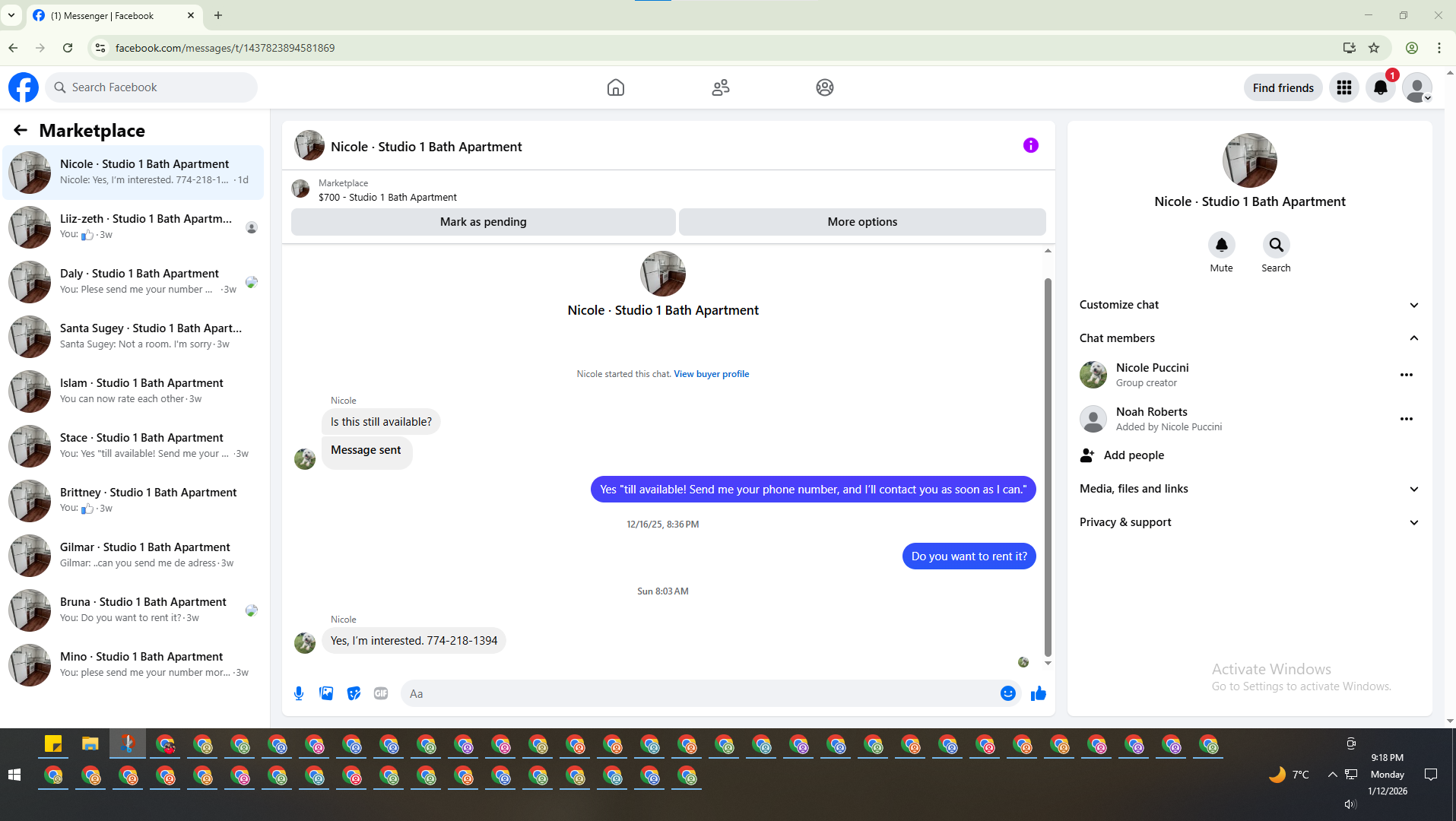This screenshot has height=821, width=1456.
Task: Open a new browser tab
Action: click(218, 15)
